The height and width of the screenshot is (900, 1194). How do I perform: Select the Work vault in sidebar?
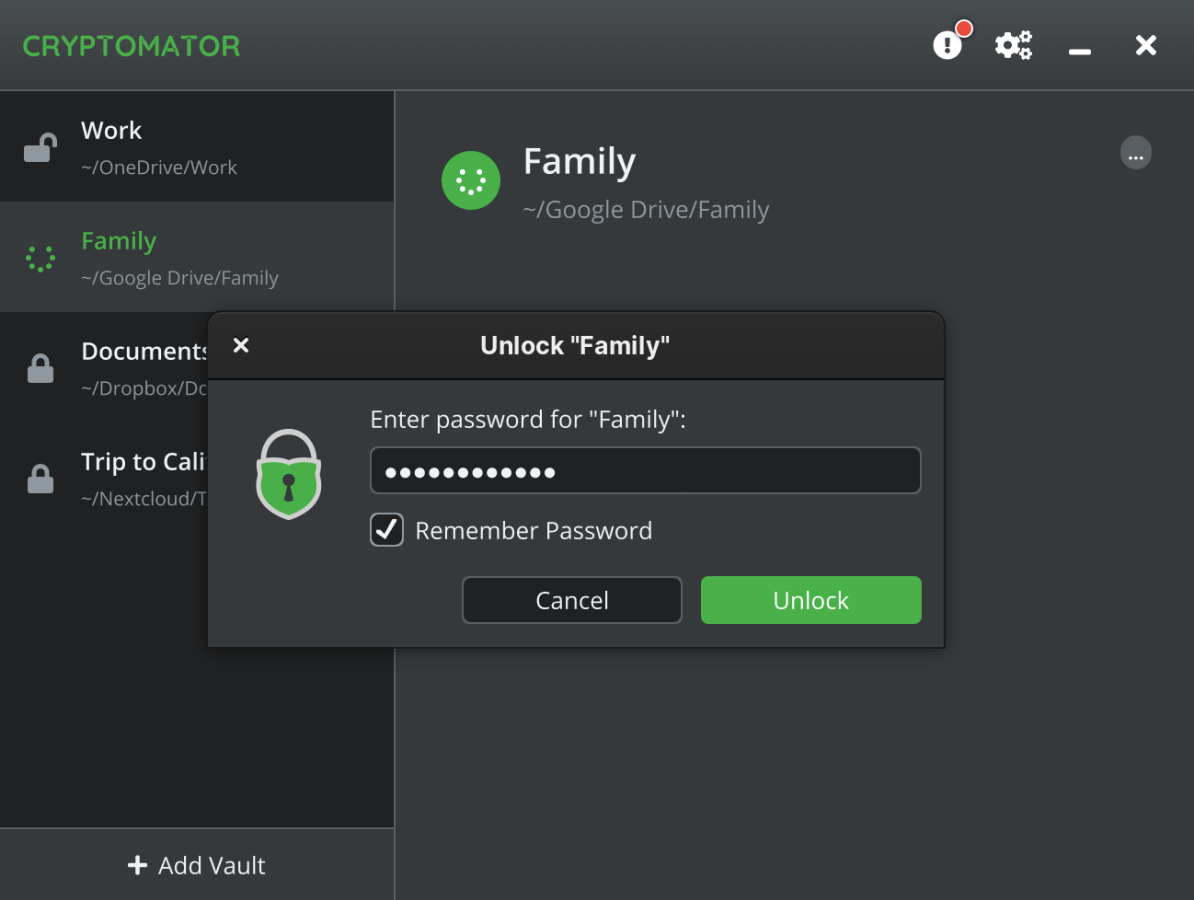click(200, 147)
